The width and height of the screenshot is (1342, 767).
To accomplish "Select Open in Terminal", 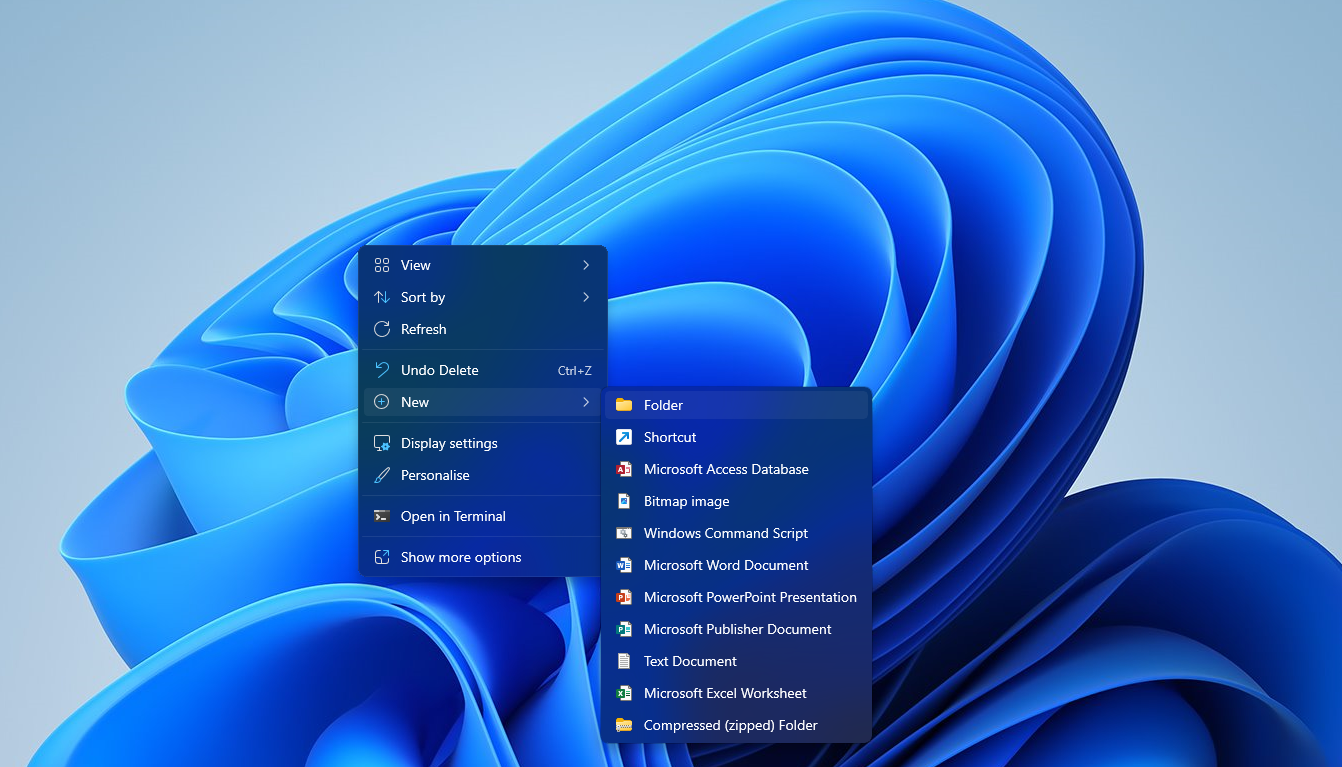I will (483, 516).
